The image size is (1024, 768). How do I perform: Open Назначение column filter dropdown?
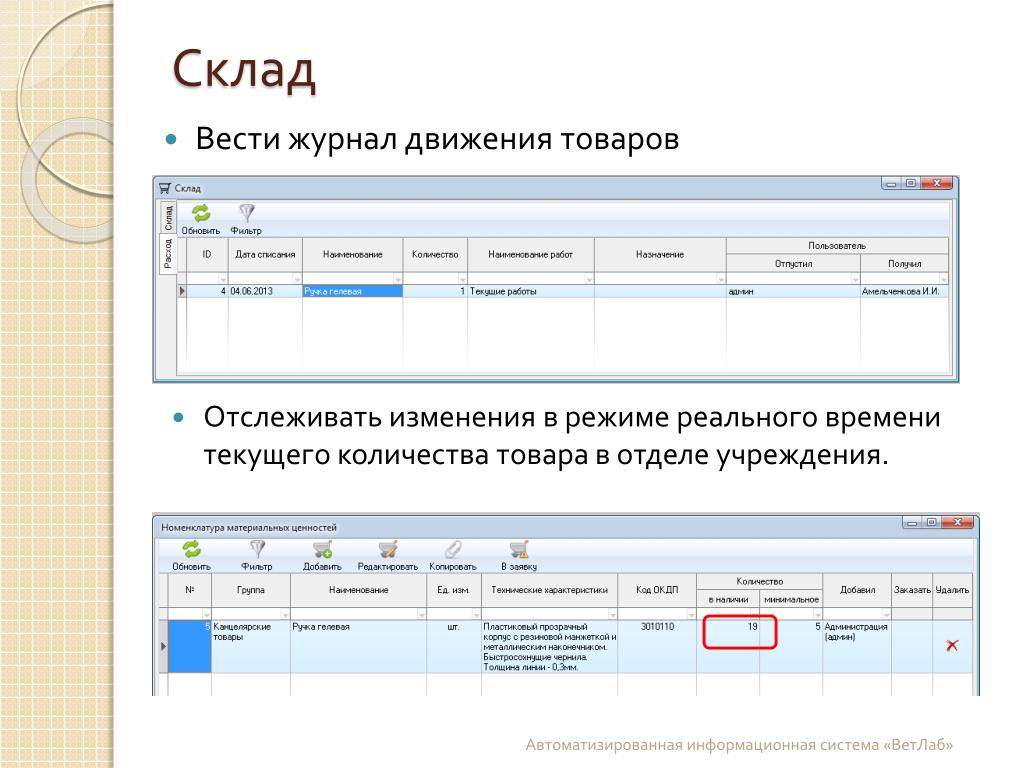click(x=721, y=279)
